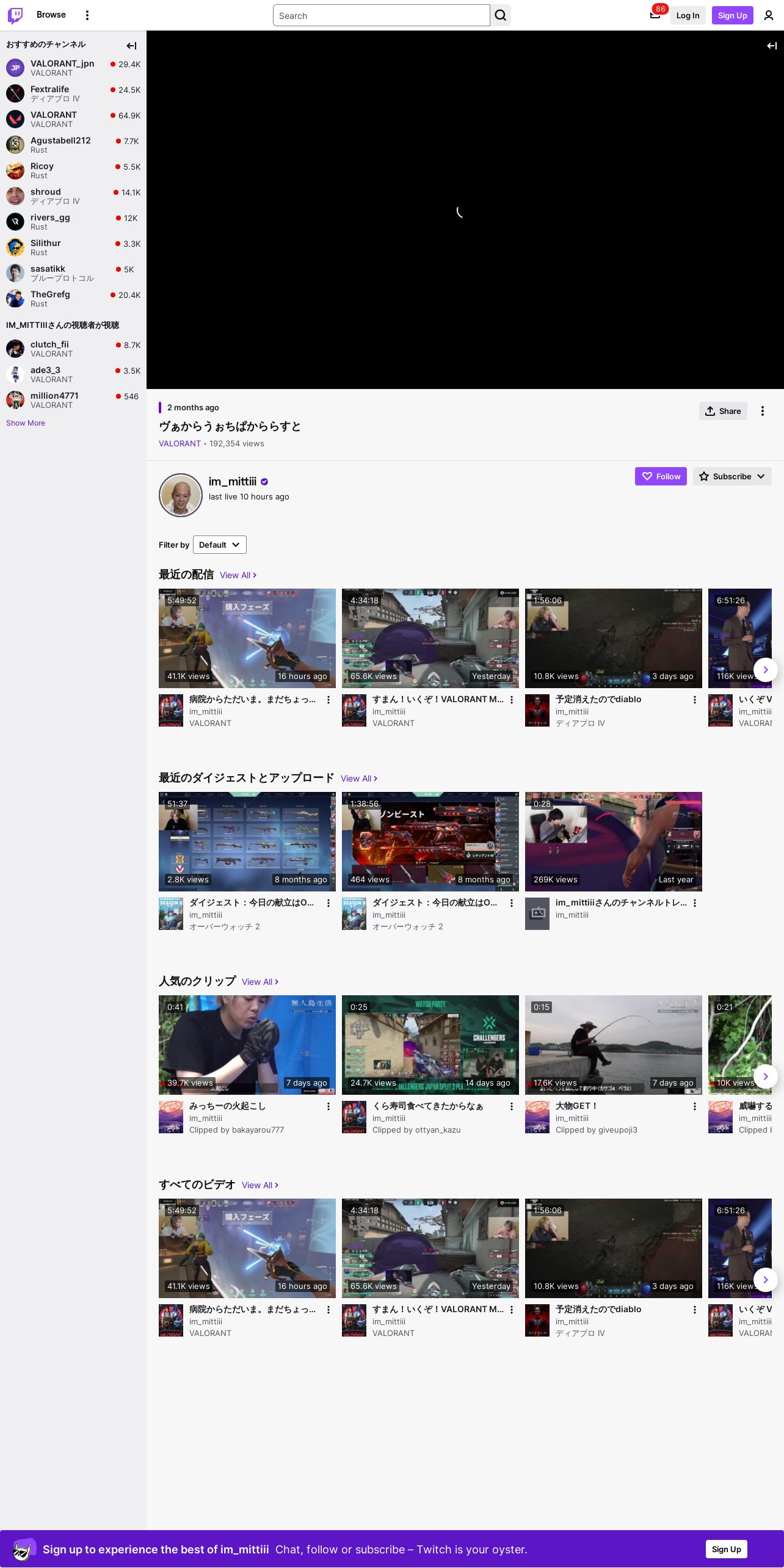Image resolution: width=784 pixels, height=1568 pixels.
Task: Click Sign Up in the top bar
Action: (733, 15)
